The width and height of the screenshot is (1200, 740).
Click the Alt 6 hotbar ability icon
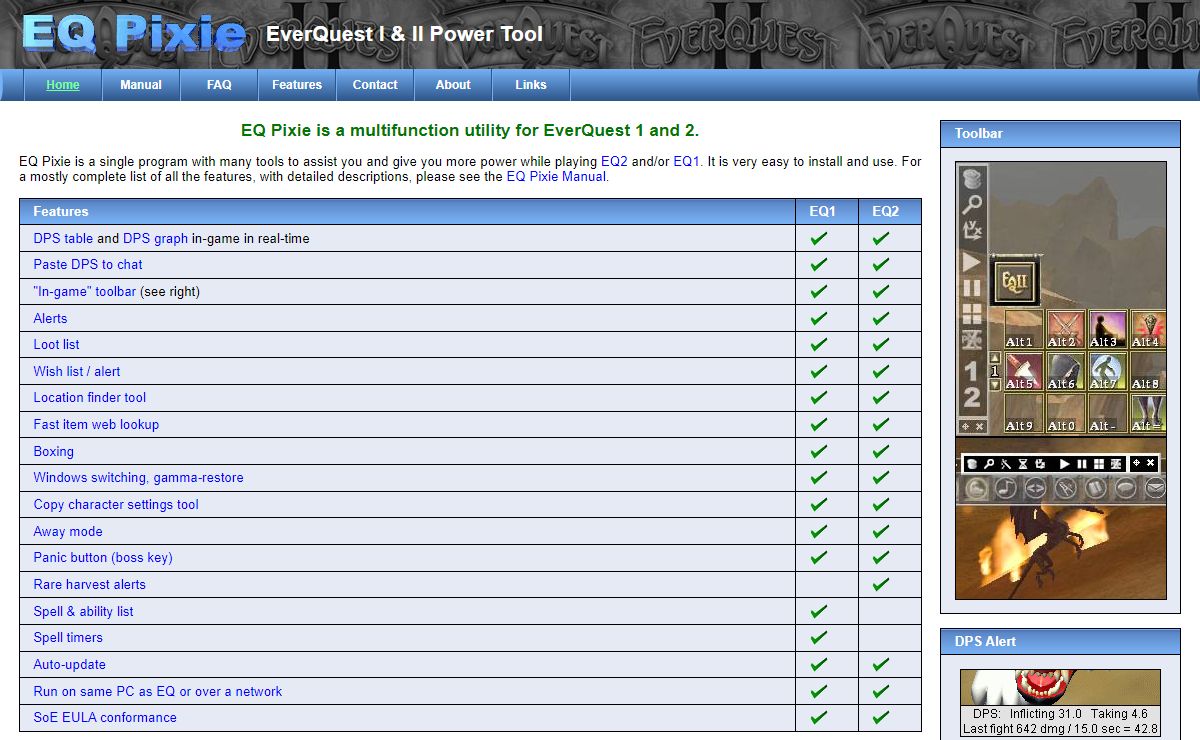[x=1066, y=371]
